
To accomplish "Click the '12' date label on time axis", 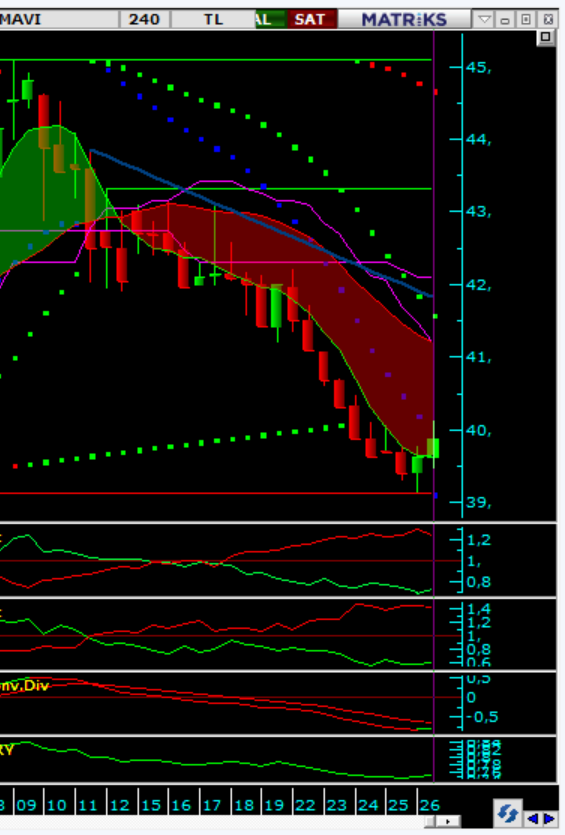I will (x=119, y=805).
